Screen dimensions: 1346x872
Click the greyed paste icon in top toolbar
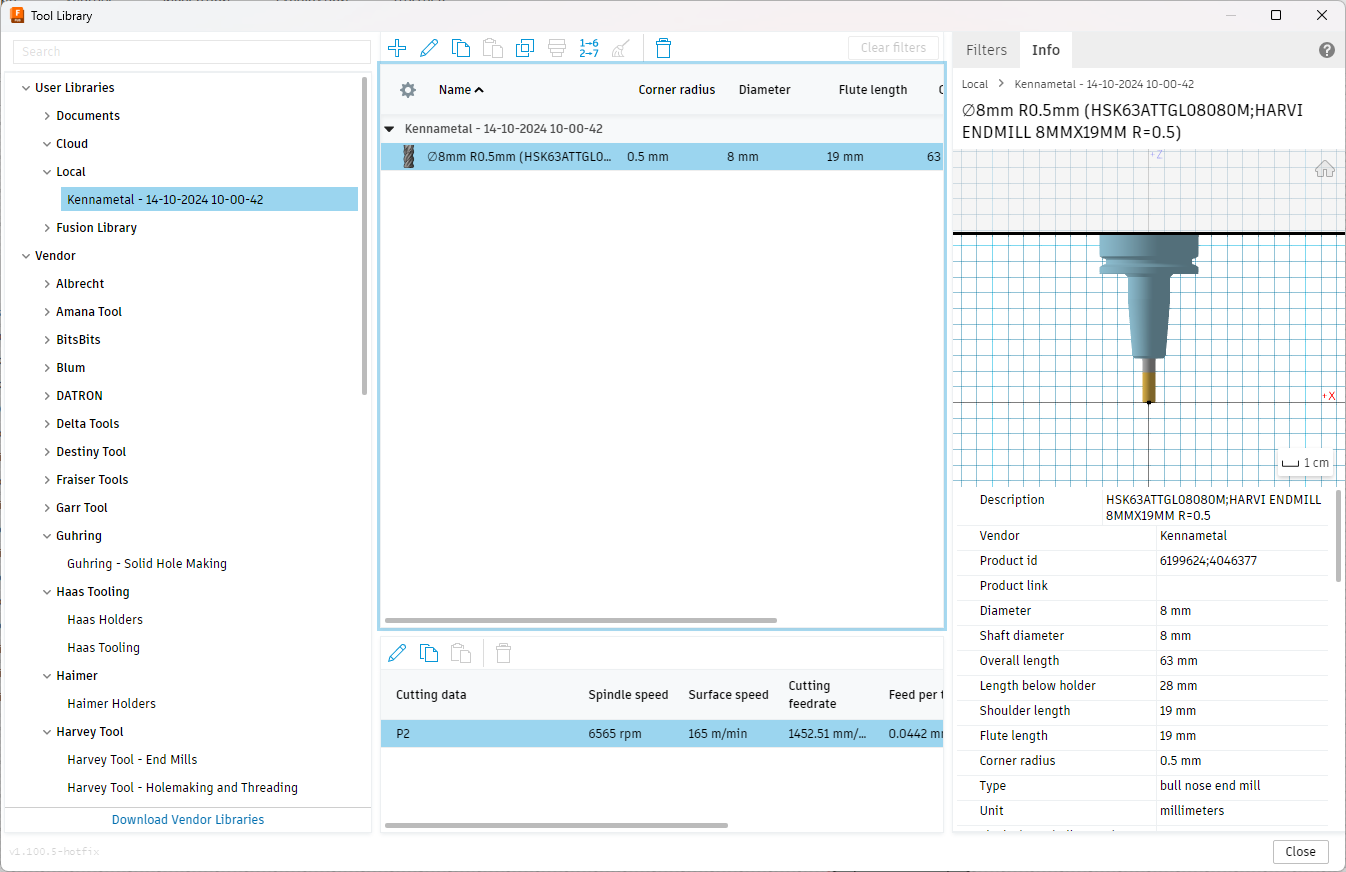click(x=493, y=48)
